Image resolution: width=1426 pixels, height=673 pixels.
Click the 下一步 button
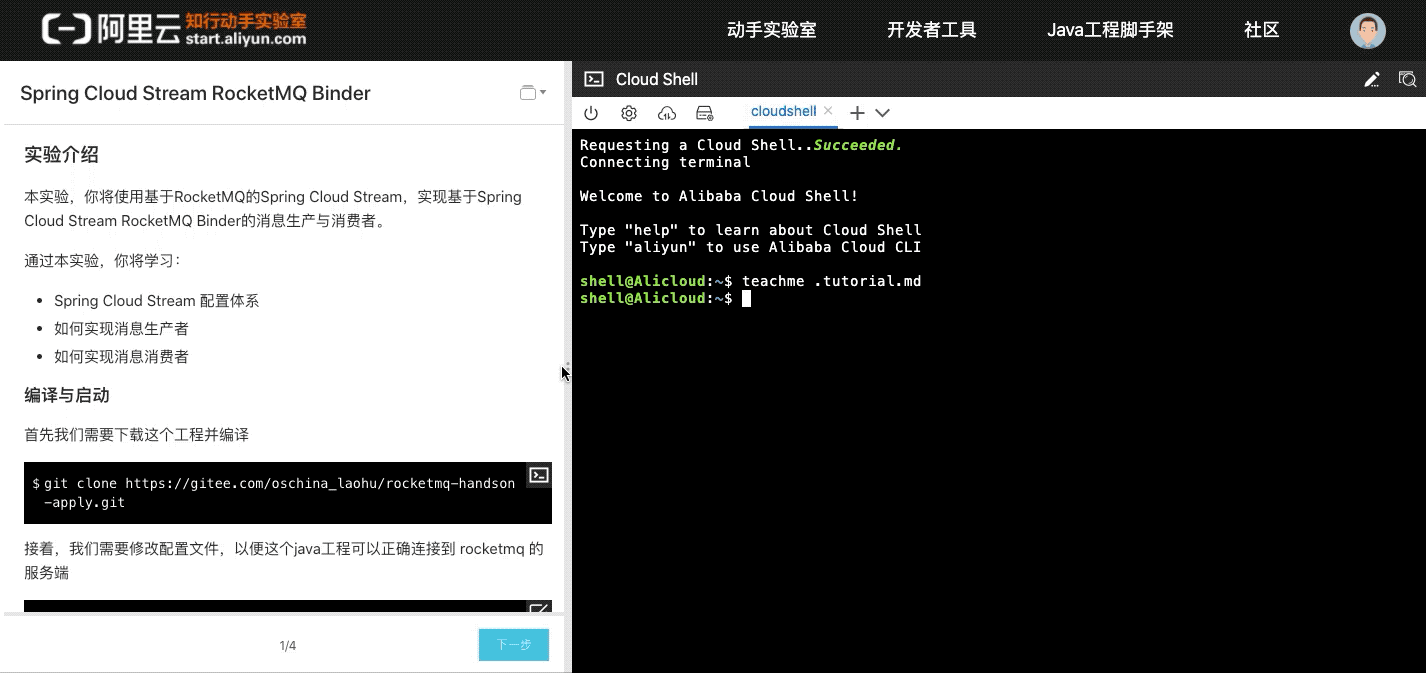point(514,645)
